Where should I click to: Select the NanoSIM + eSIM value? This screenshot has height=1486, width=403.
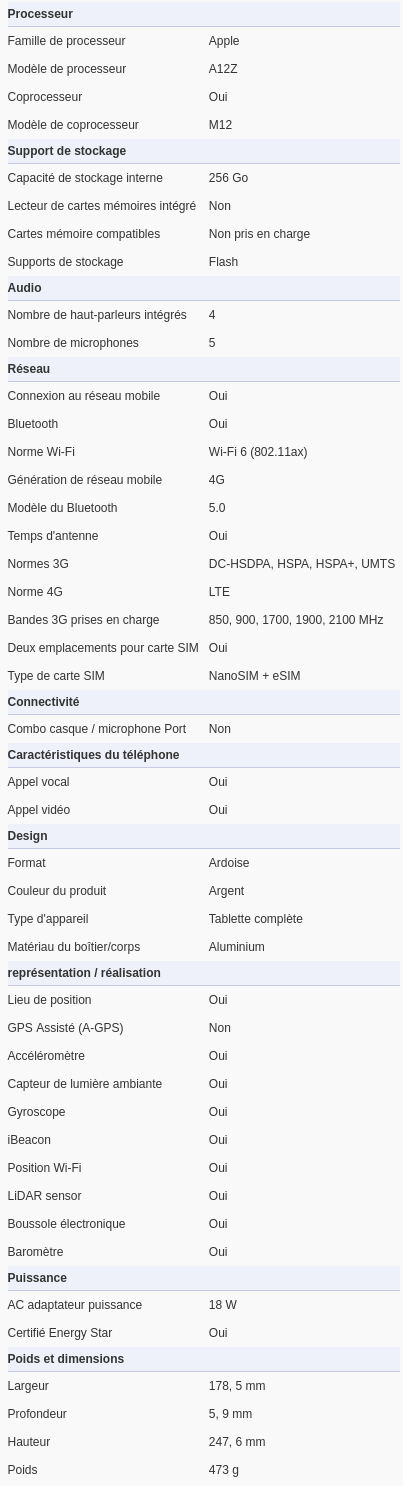point(254,676)
